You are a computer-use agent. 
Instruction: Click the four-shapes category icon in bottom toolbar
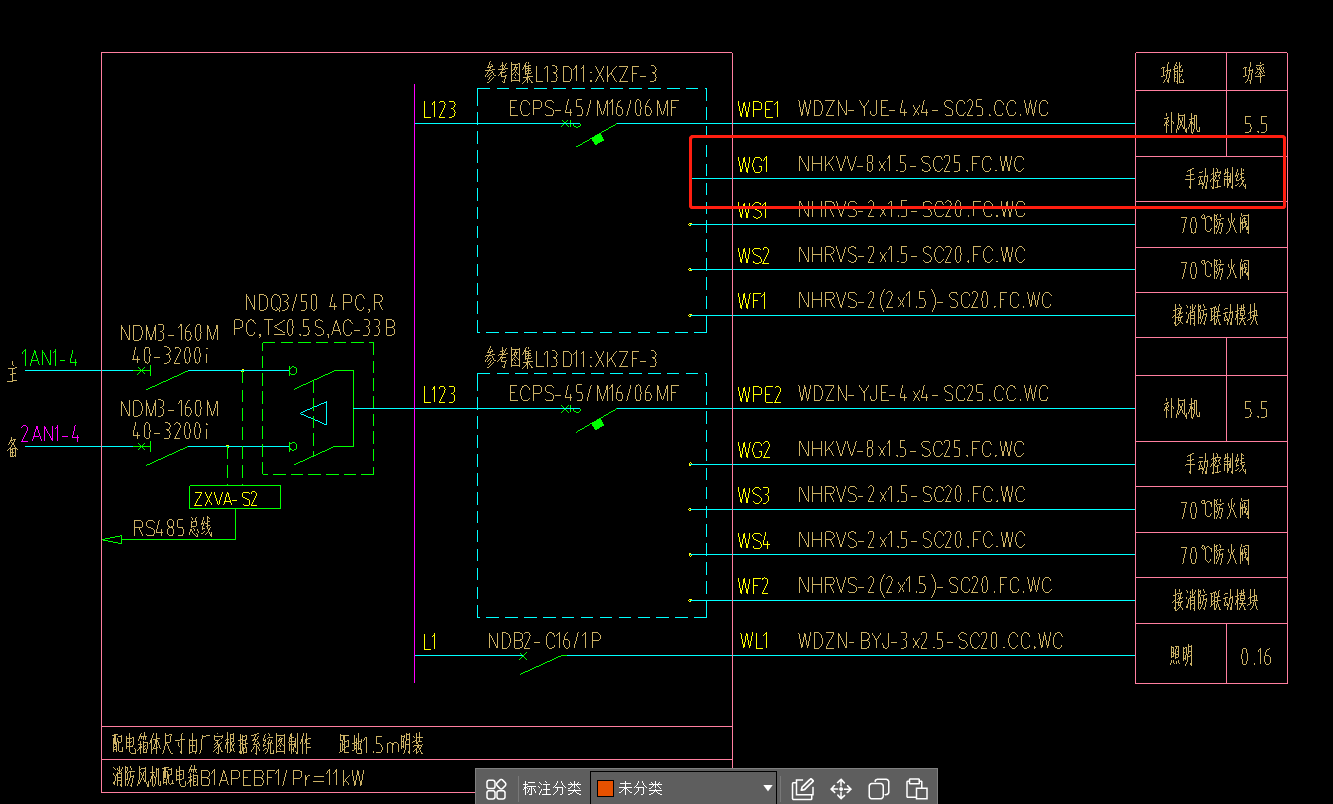496,789
